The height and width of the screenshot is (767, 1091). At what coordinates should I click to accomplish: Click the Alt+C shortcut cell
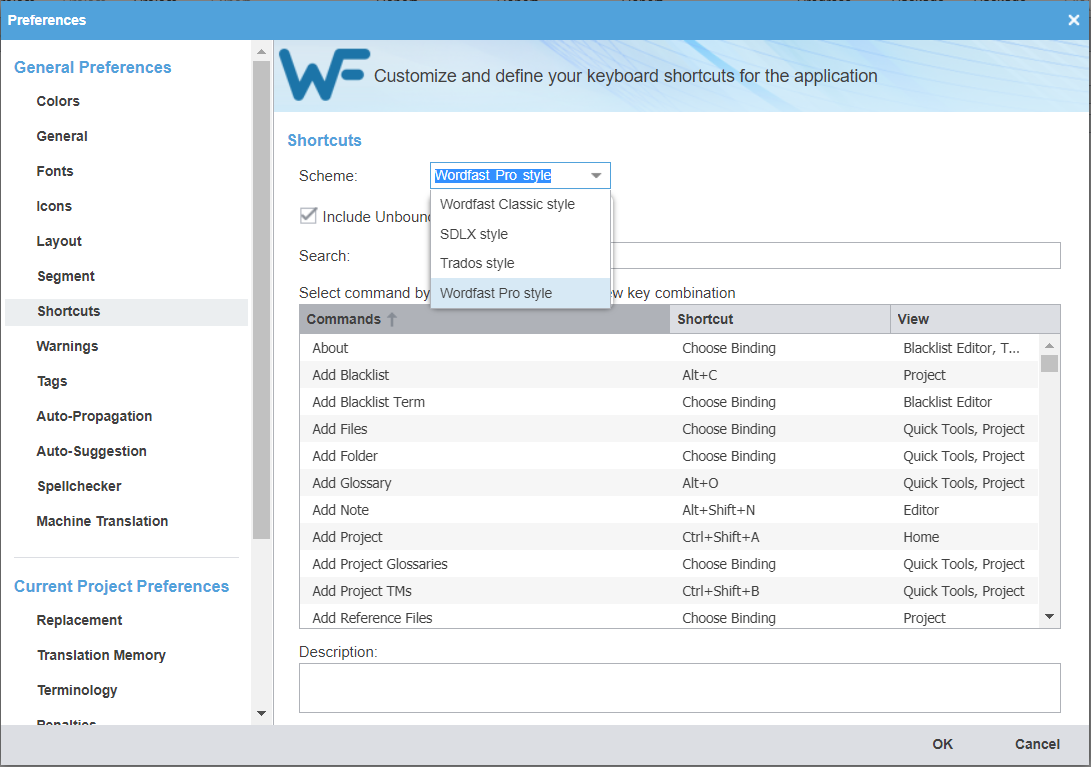pos(699,375)
